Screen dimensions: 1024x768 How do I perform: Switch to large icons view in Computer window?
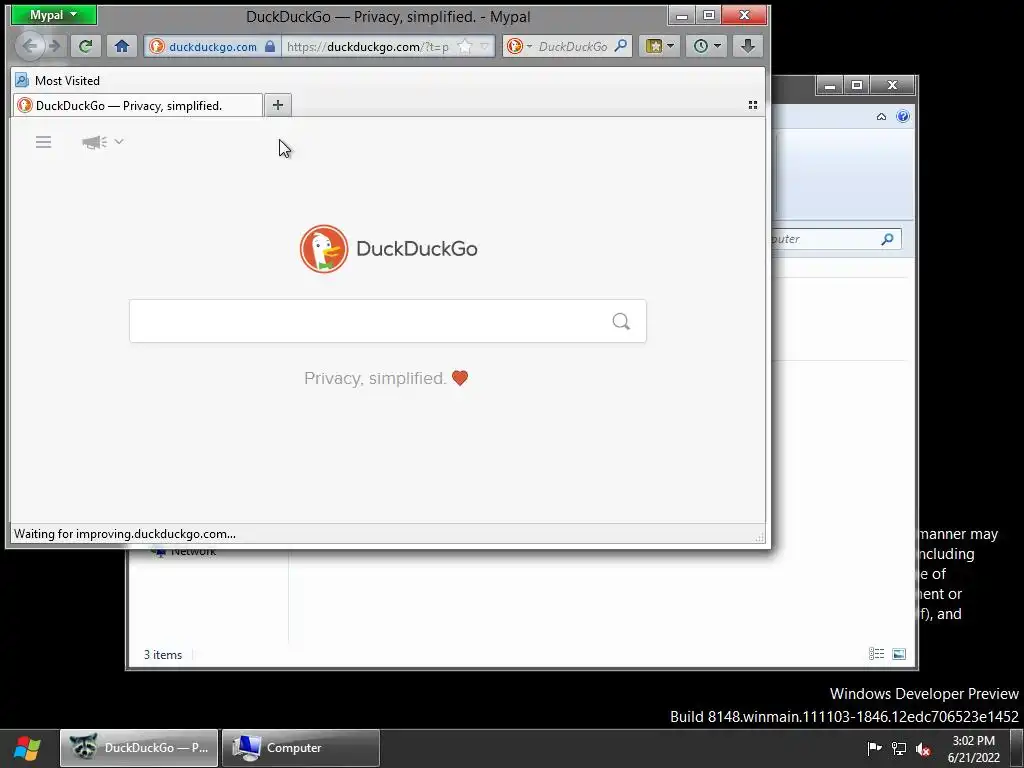pyautogui.click(x=899, y=654)
